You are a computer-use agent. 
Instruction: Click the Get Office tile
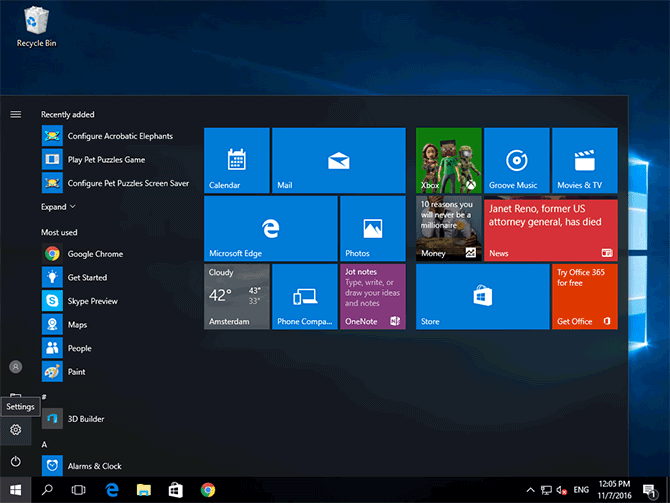click(x=585, y=297)
